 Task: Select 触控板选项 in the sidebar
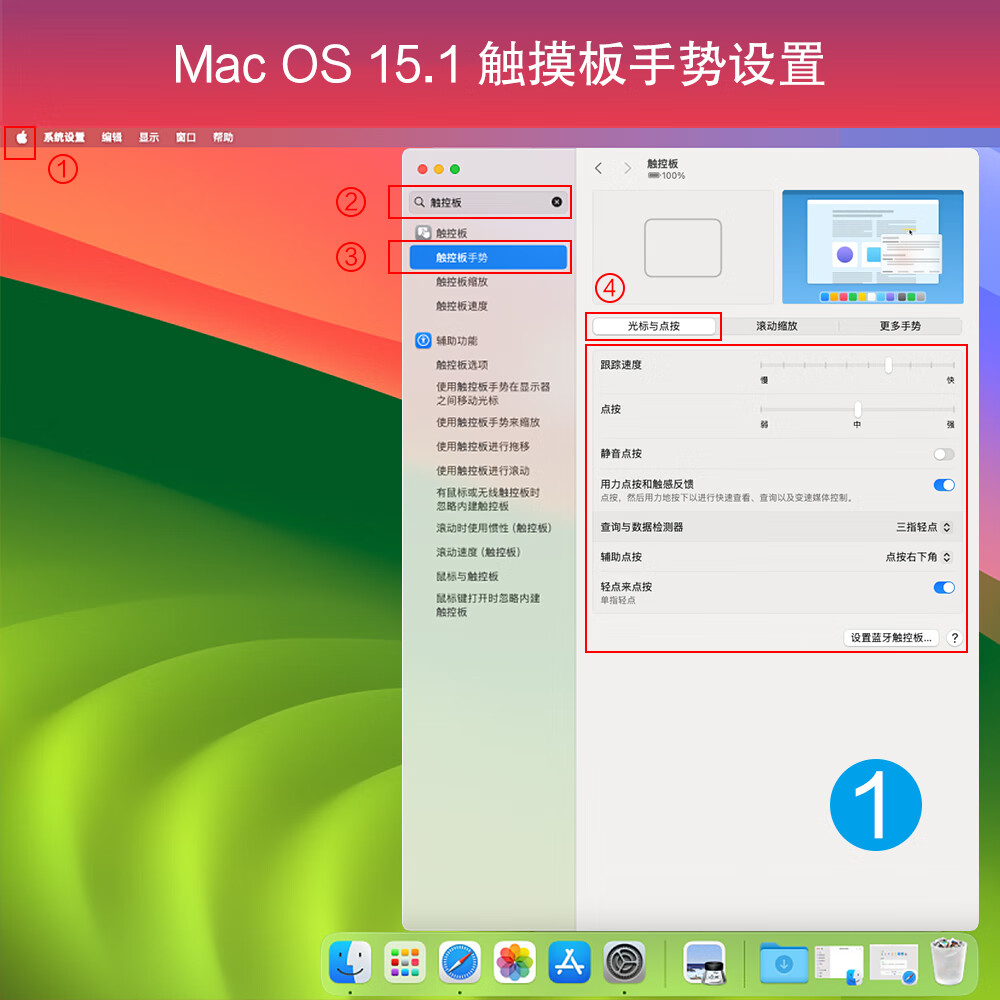[462, 365]
